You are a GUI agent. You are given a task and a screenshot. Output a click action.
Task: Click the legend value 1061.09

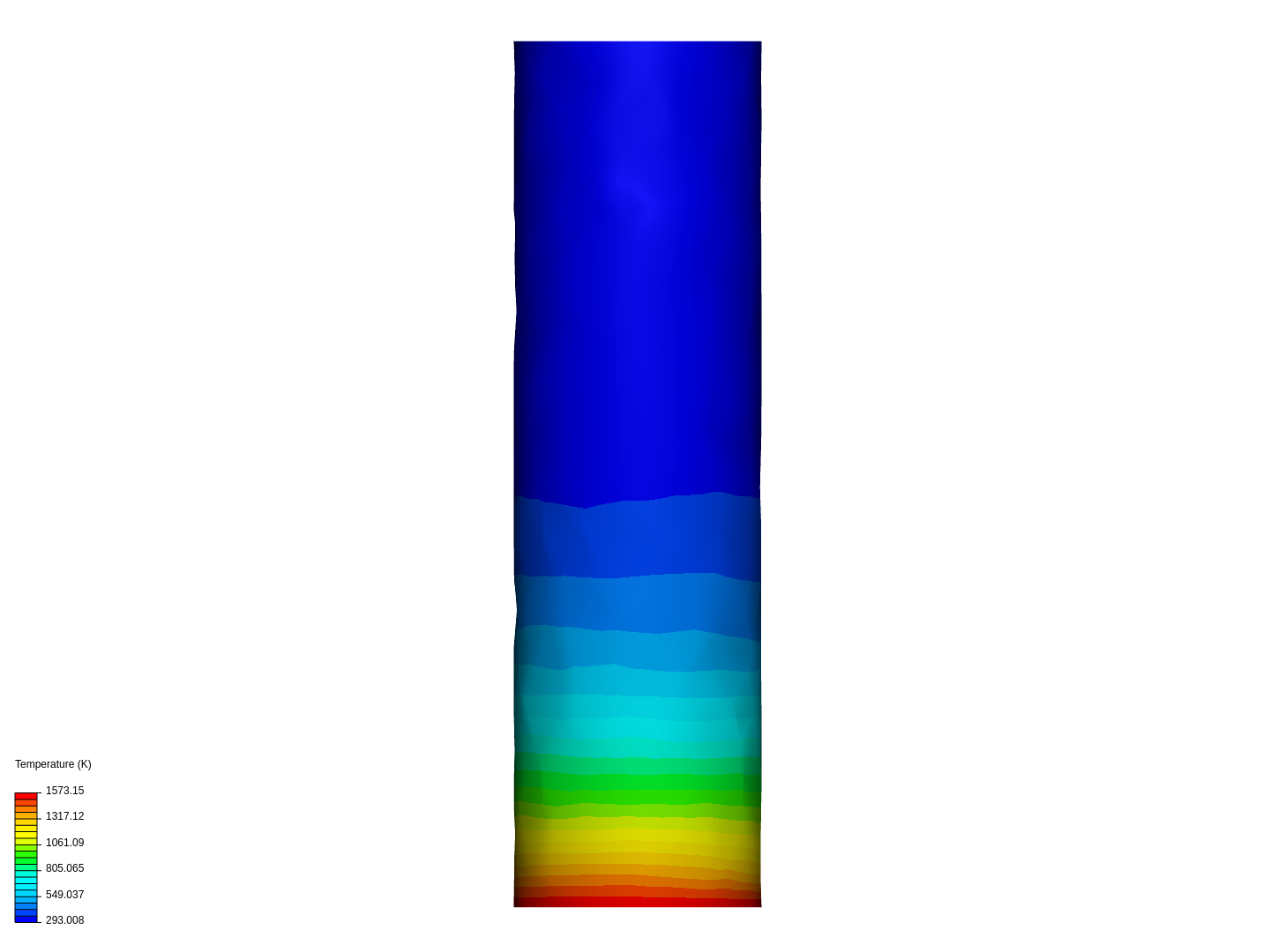click(x=64, y=843)
